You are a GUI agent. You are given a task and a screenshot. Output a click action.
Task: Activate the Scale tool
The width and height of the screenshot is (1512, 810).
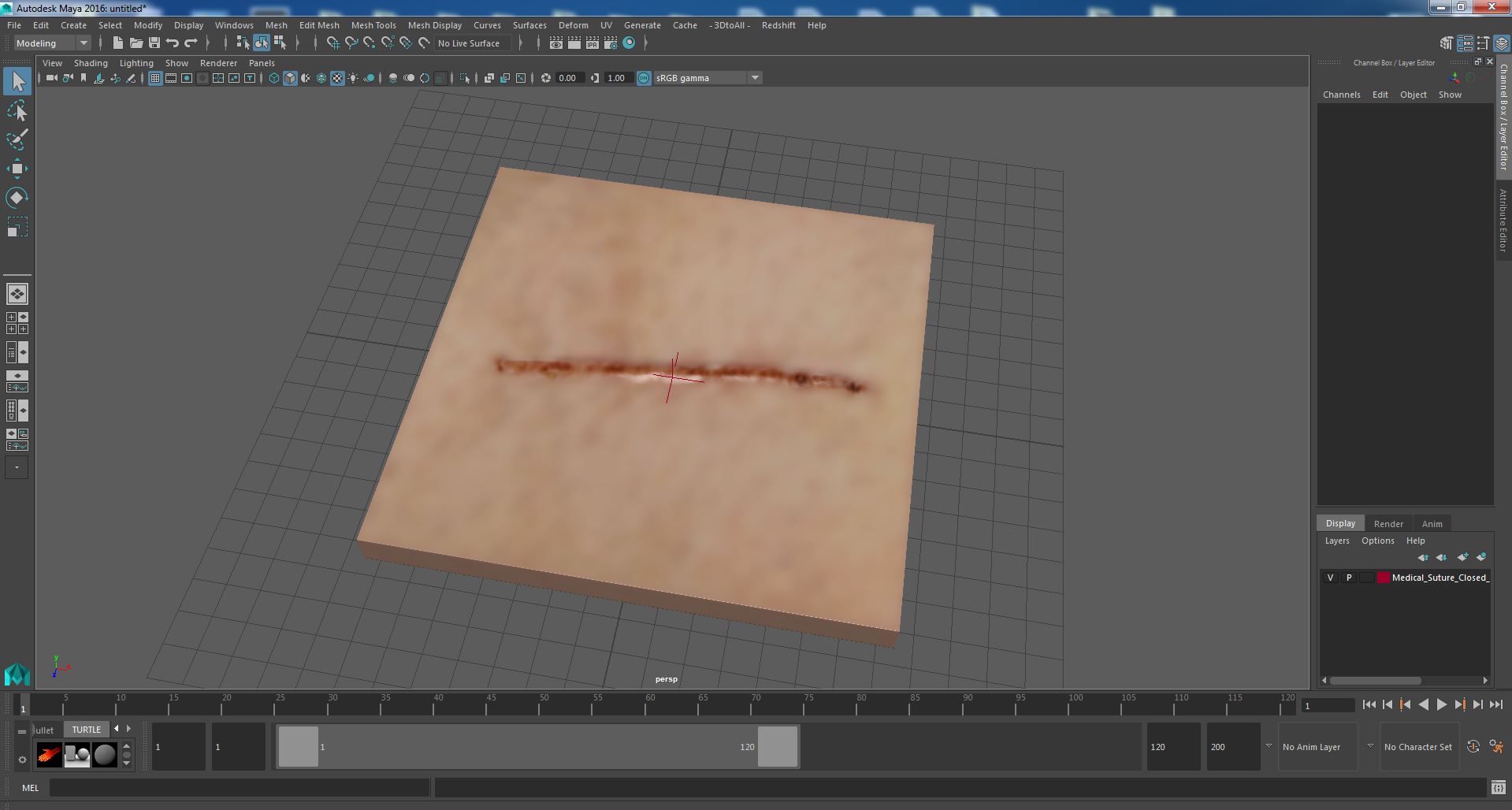[x=17, y=227]
